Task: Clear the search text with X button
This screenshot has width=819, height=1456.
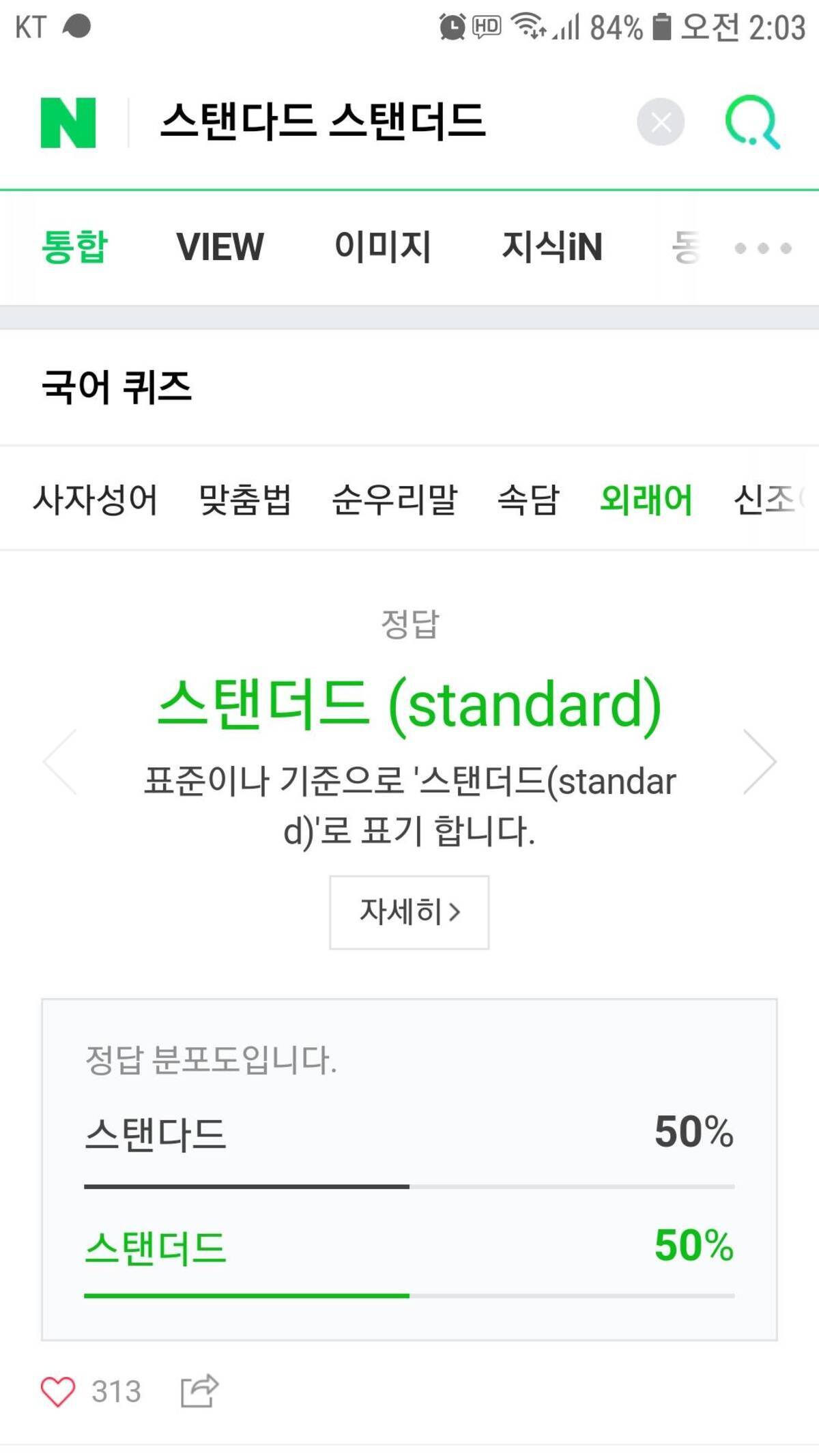Action: pyautogui.click(x=660, y=123)
